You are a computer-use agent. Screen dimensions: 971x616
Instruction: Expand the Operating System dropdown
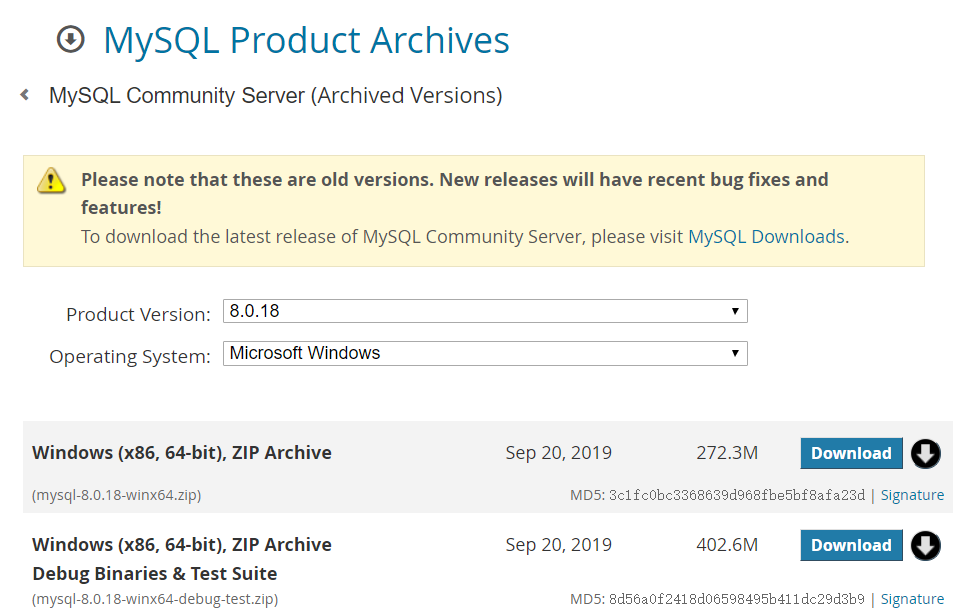pos(485,353)
